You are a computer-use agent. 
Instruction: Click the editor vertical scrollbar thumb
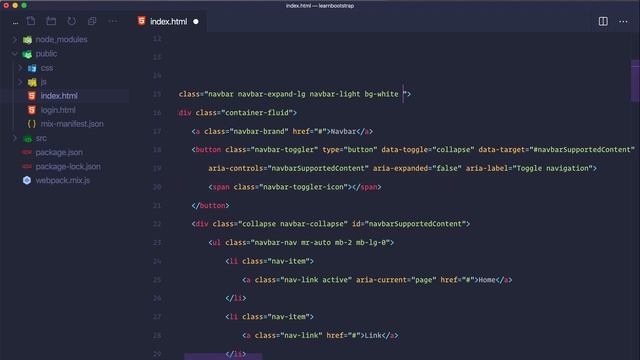coord(635,81)
